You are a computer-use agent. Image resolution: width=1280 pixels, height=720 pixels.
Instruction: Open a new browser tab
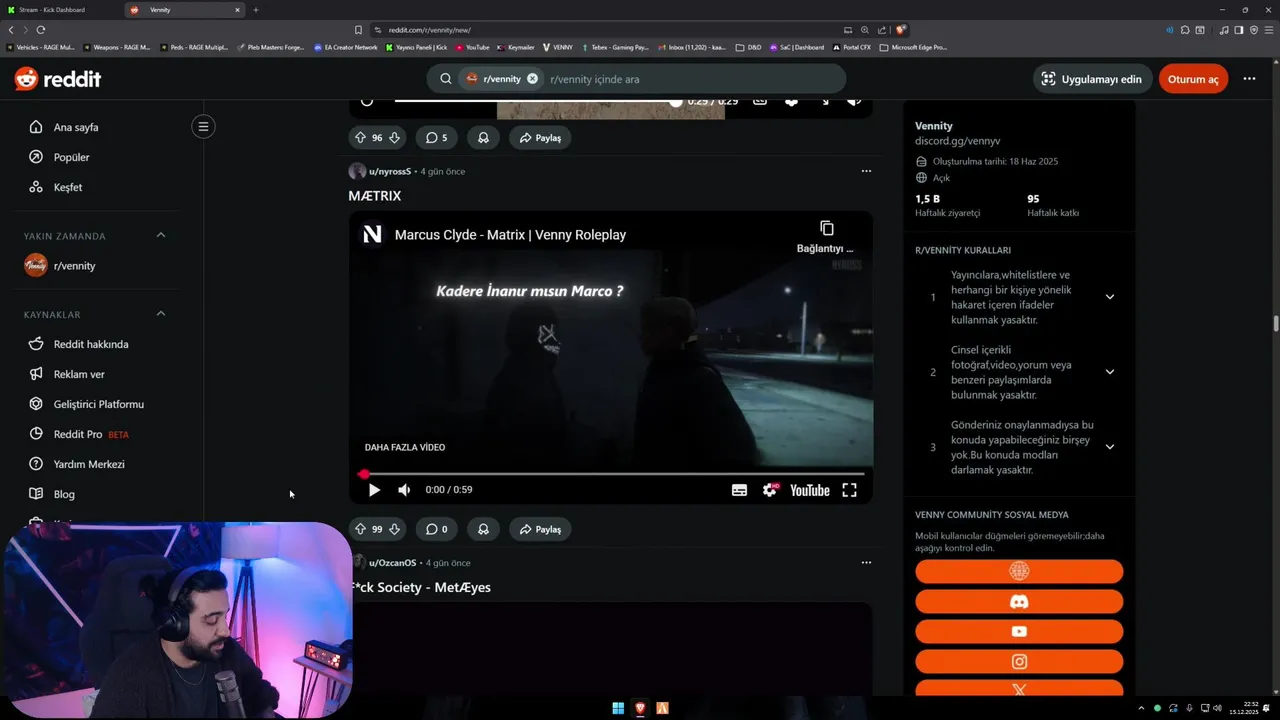pyautogui.click(x=255, y=10)
